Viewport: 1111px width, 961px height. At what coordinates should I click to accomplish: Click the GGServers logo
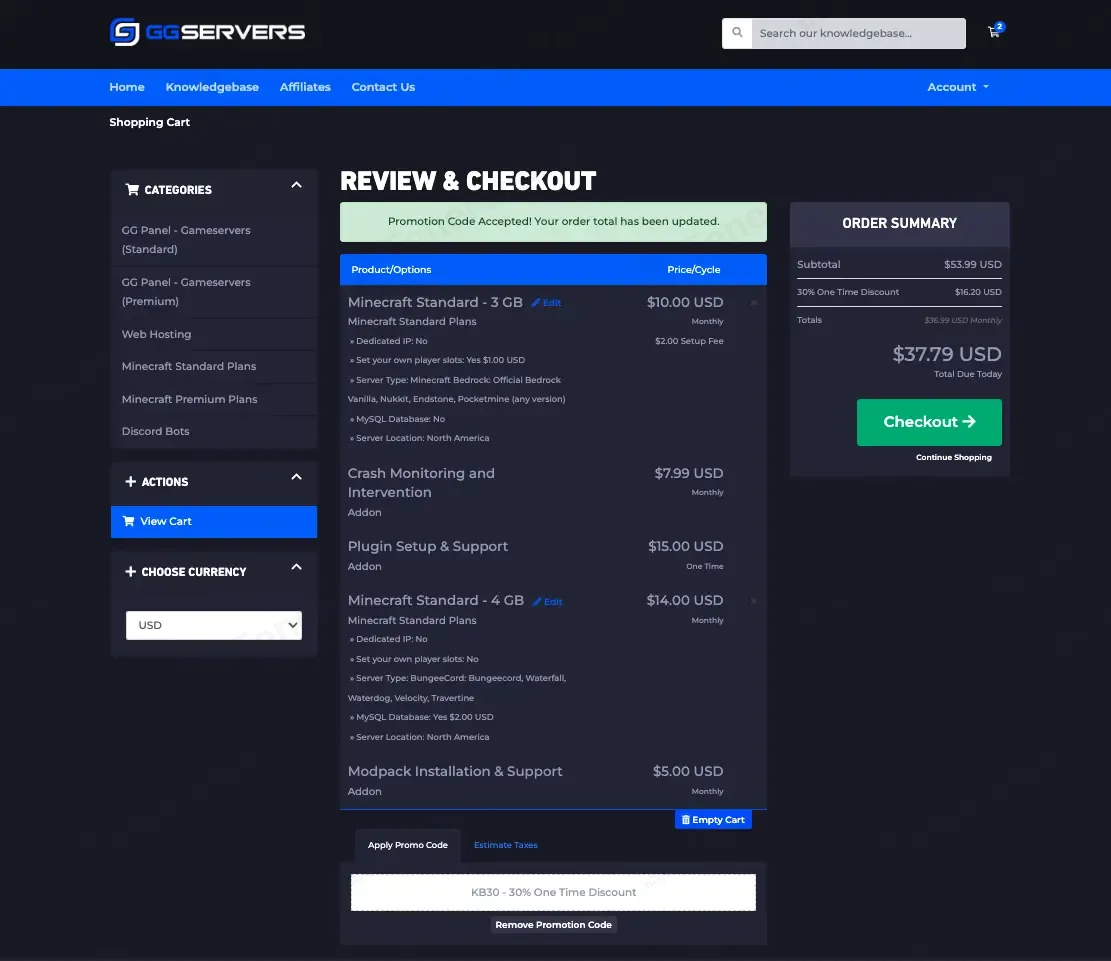(208, 32)
